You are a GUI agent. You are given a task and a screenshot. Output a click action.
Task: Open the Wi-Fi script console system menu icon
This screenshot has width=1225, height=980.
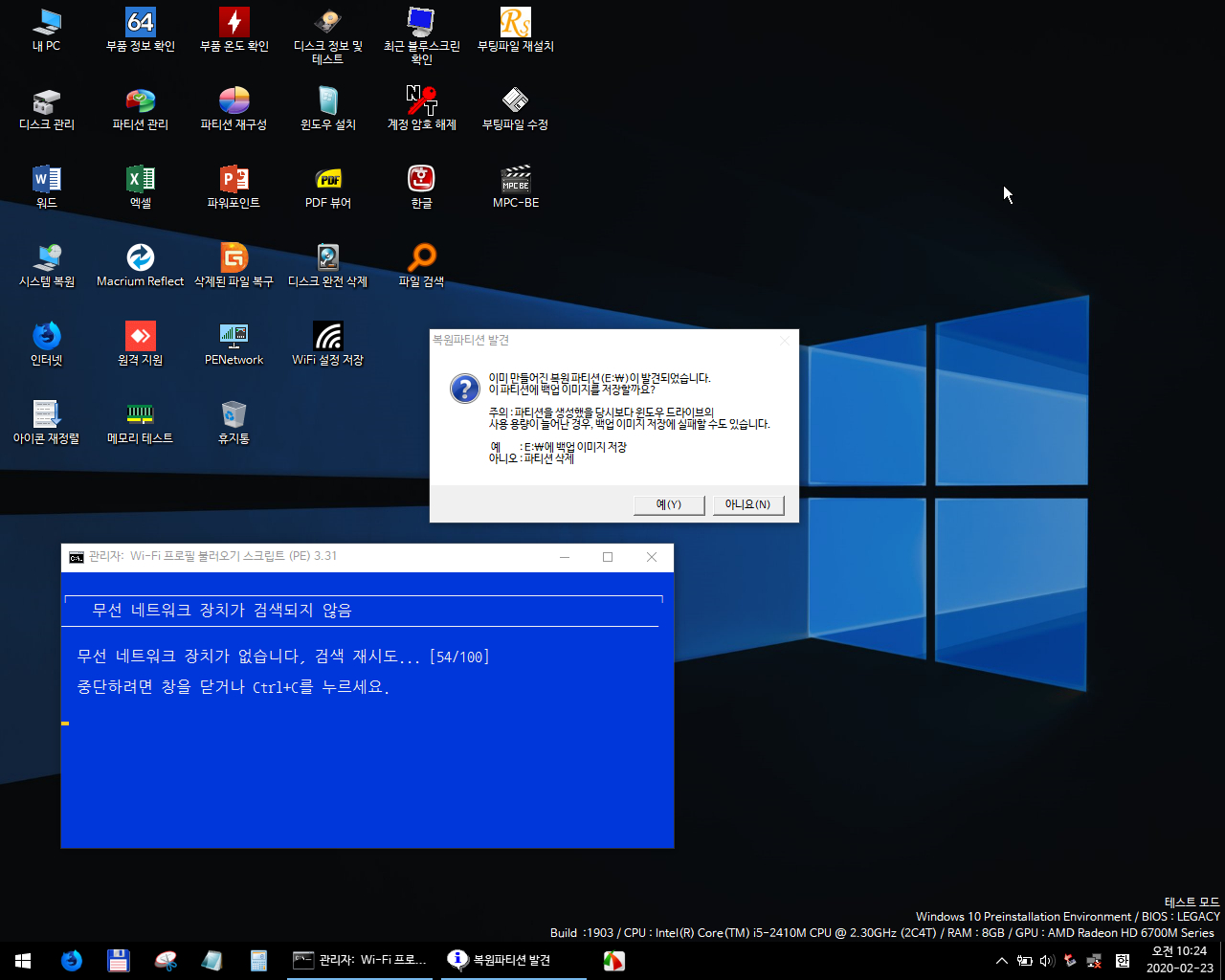click(77, 557)
